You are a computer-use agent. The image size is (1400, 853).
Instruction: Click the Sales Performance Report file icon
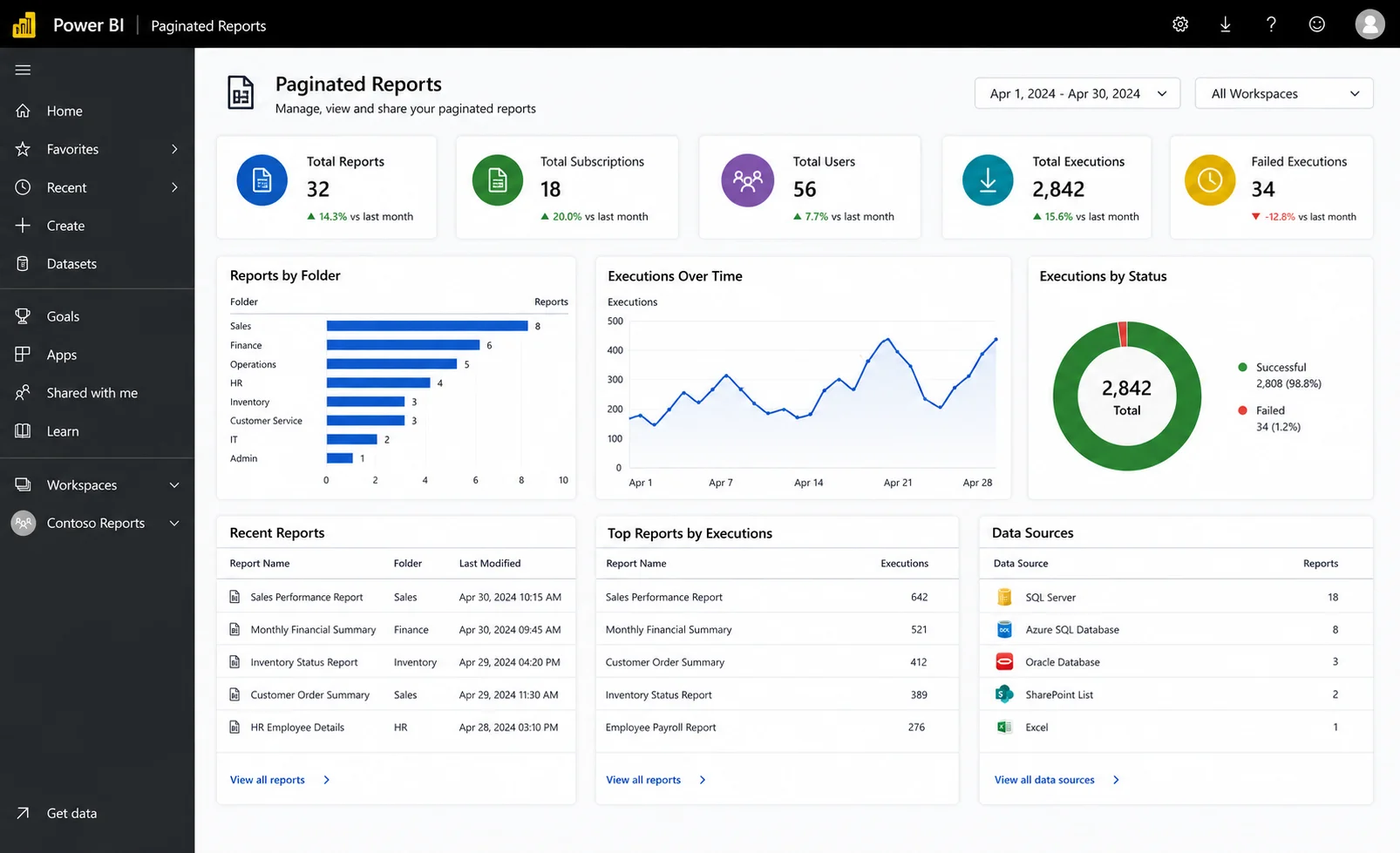pos(234,597)
